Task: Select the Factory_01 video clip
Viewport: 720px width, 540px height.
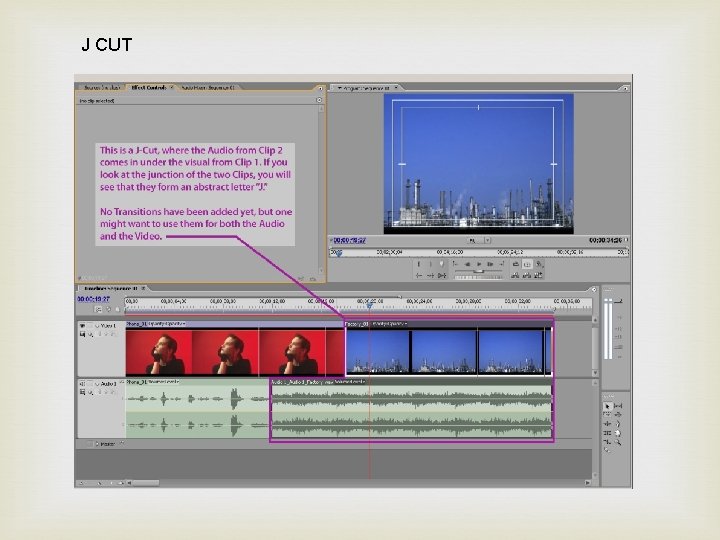Action: (x=449, y=348)
